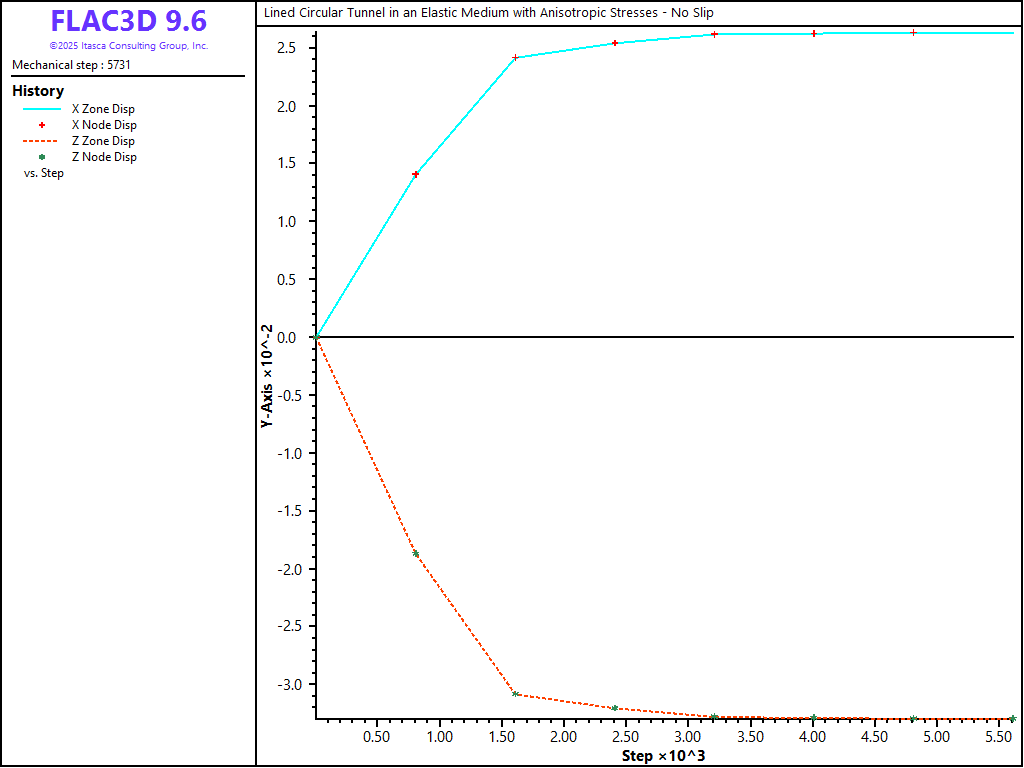
Task: Click the Y-Axis ×10^-2 label
Action: coord(267,377)
